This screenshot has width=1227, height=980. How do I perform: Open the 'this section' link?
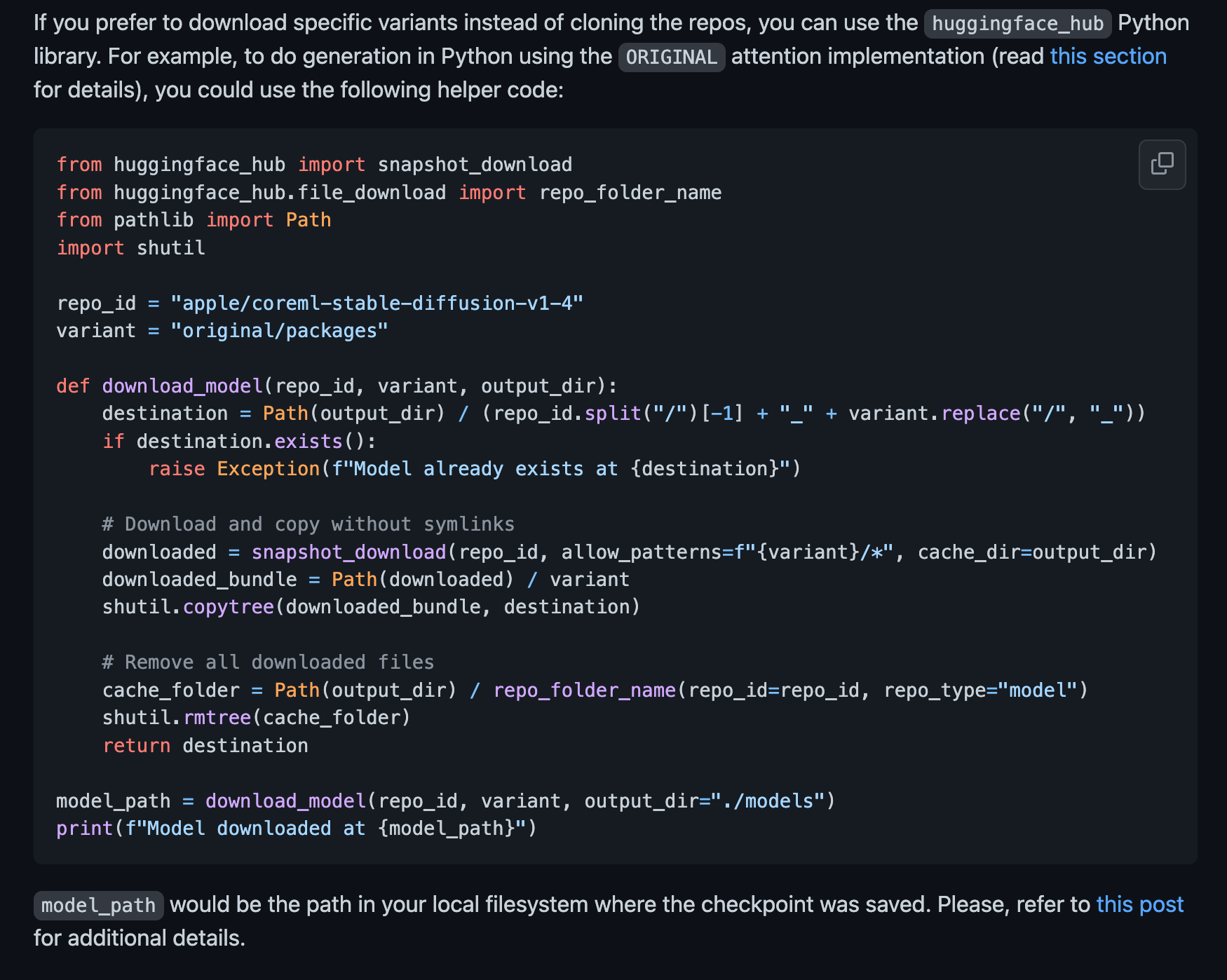coord(1108,56)
